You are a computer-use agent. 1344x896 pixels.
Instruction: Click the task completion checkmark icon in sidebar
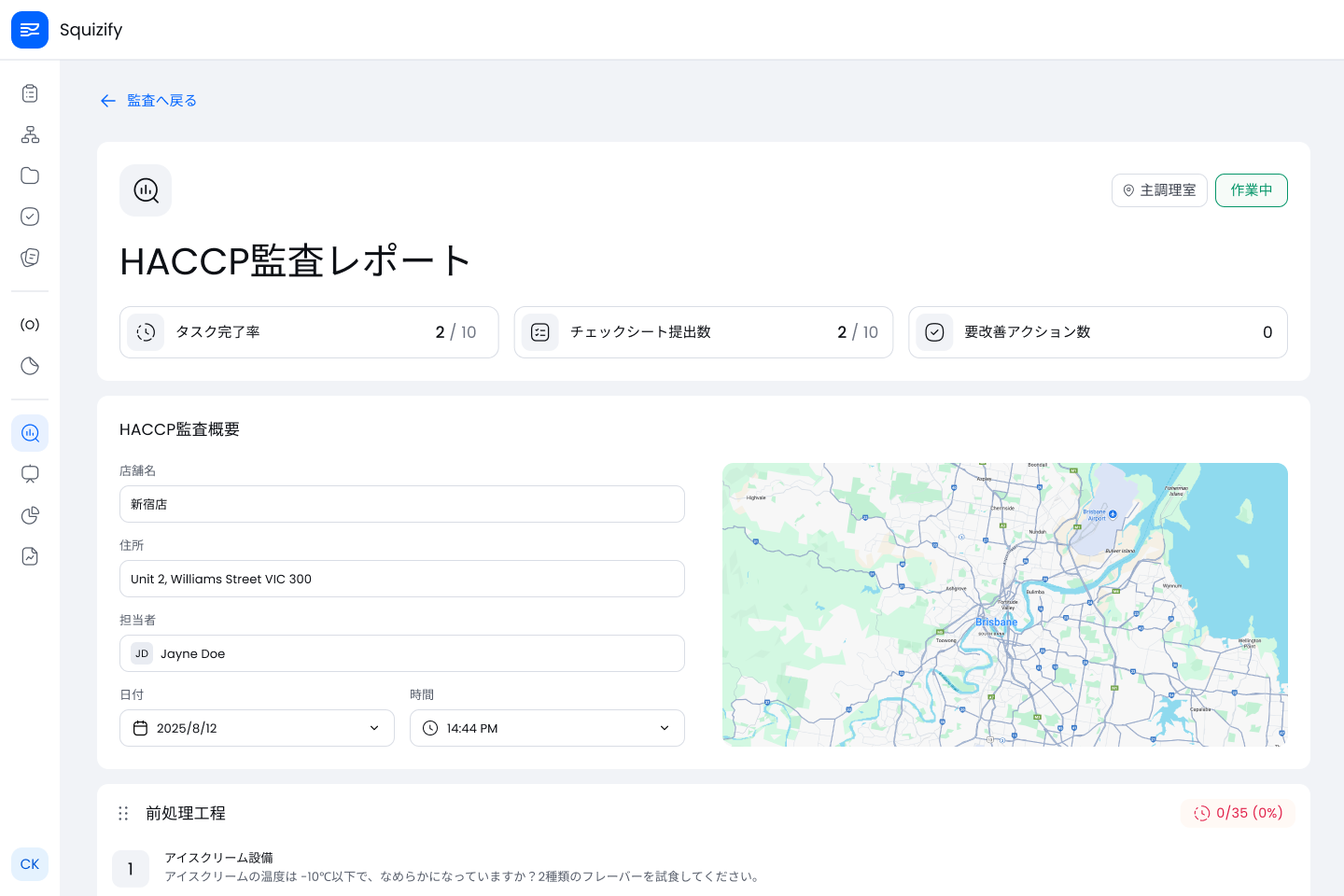30,217
